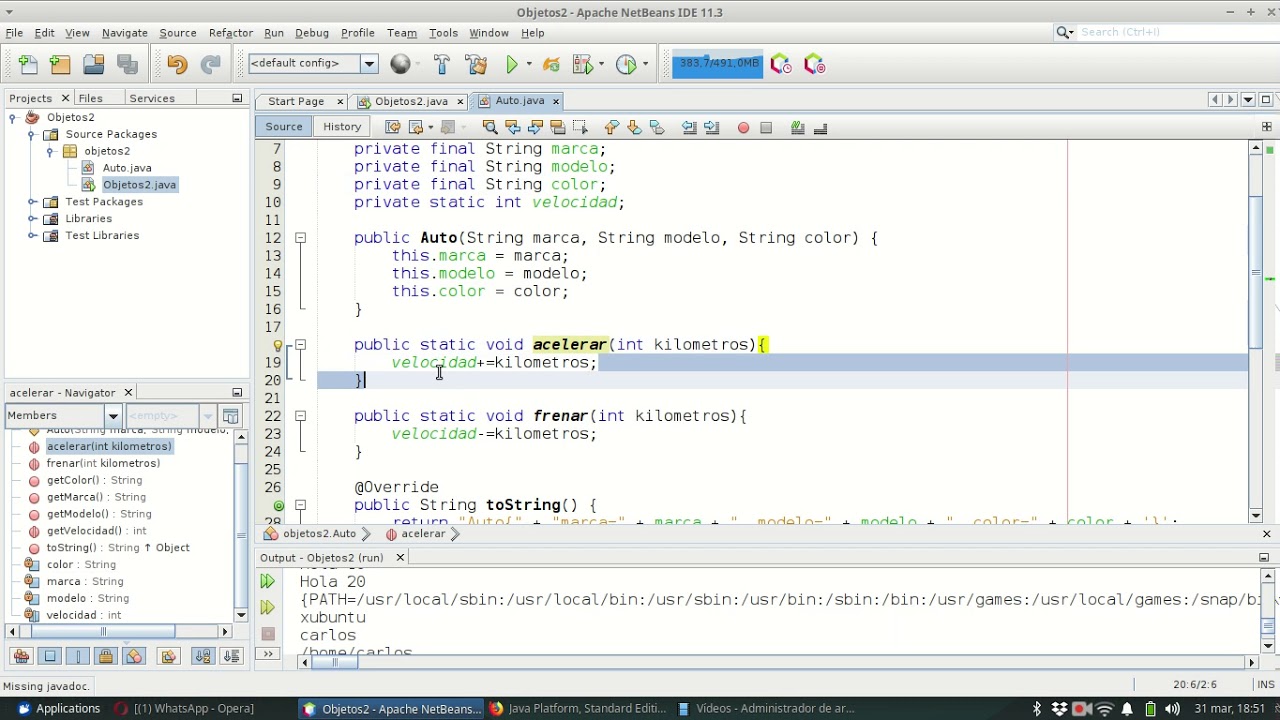The width and height of the screenshot is (1280, 720).
Task: Expand the Test Packages node
Action: point(32,202)
